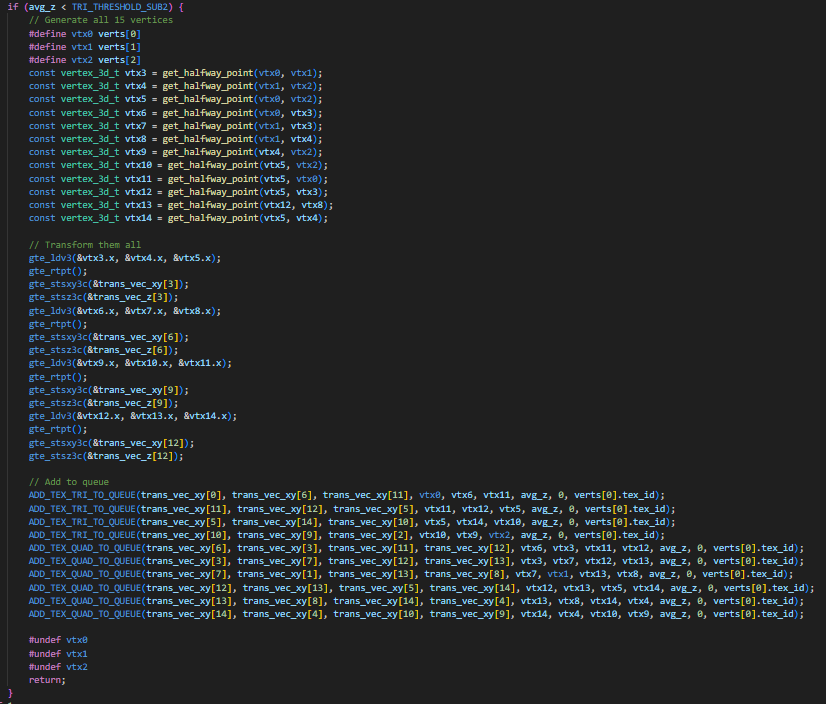Click the vtx3 name in its const declaration
Screen dimensions: 826x704
point(135,73)
